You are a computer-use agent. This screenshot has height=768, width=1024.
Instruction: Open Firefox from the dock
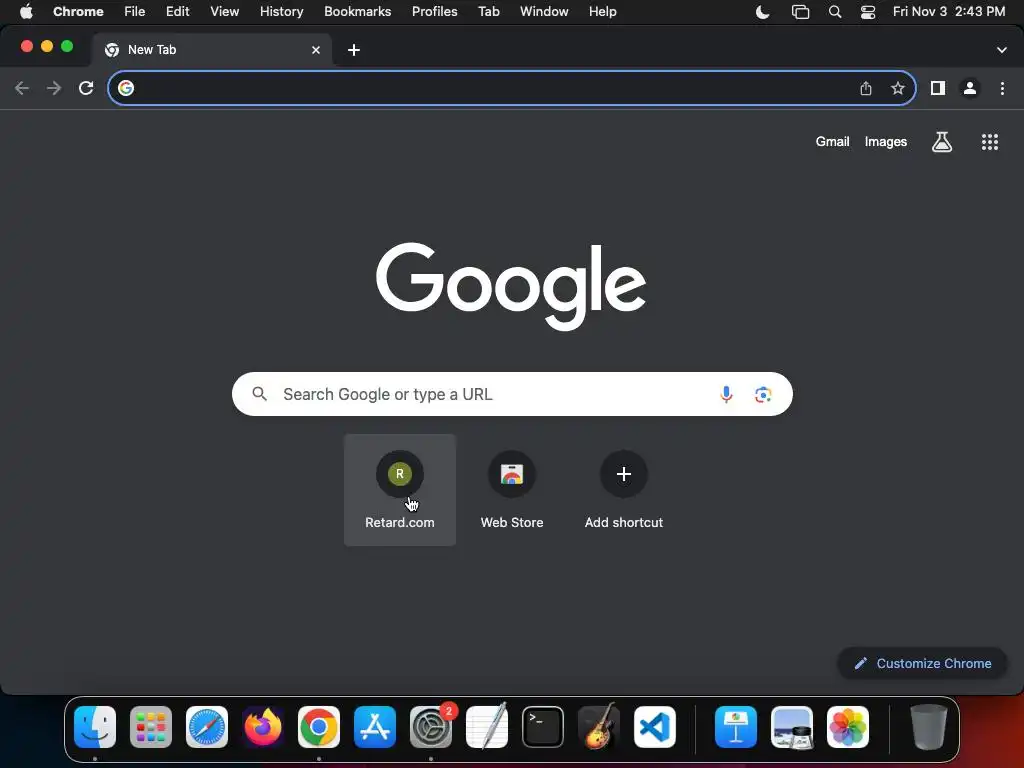263,727
